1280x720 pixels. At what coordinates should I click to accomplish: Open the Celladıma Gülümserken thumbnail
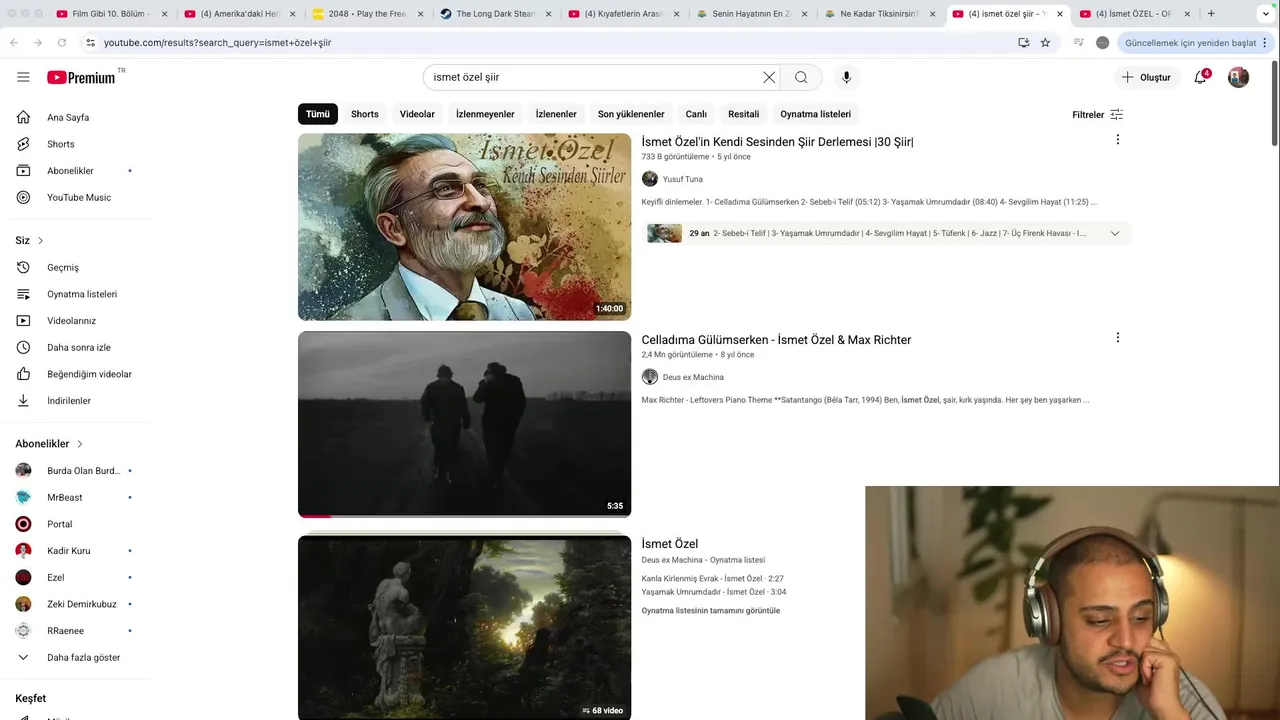464,424
